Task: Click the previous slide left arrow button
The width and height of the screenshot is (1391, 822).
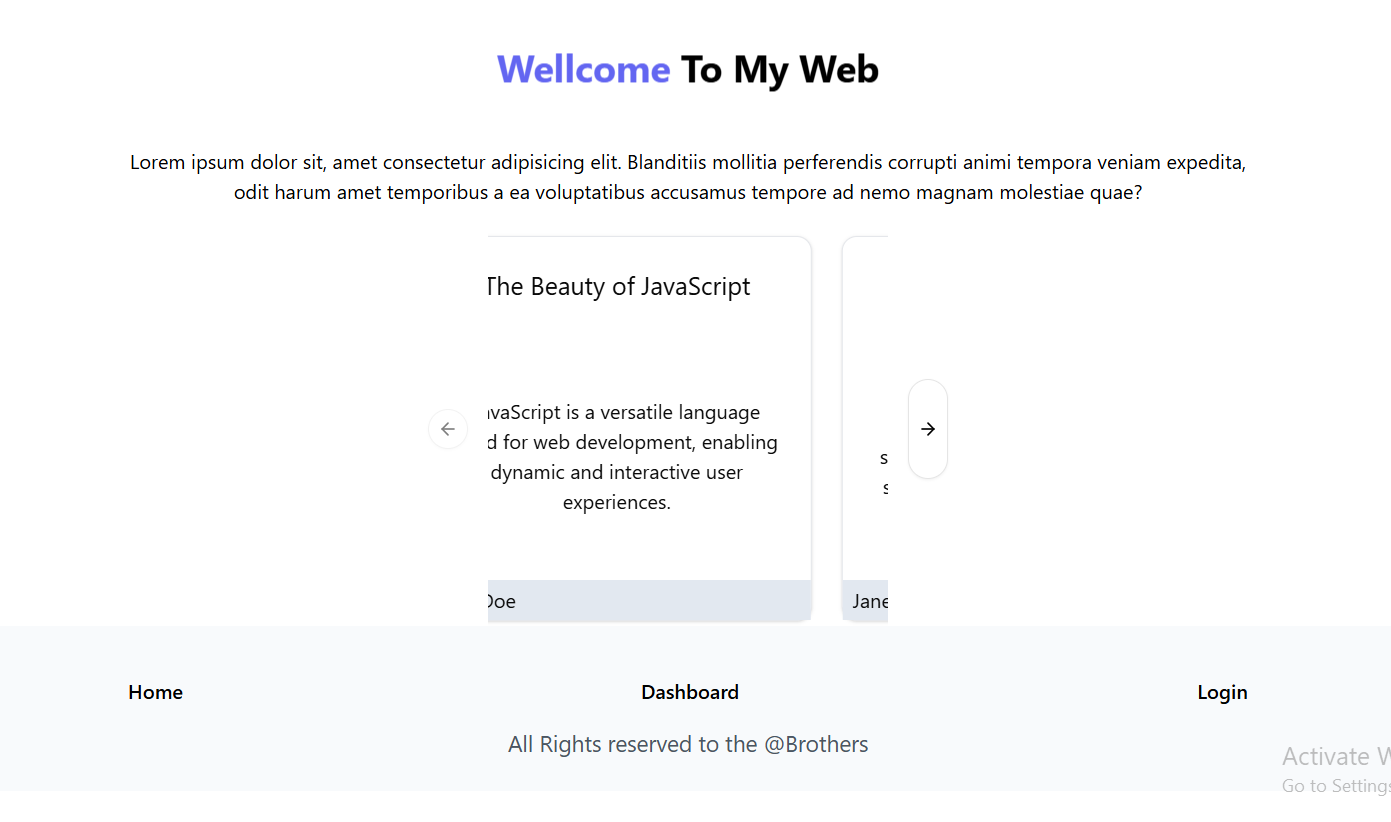Action: point(448,429)
